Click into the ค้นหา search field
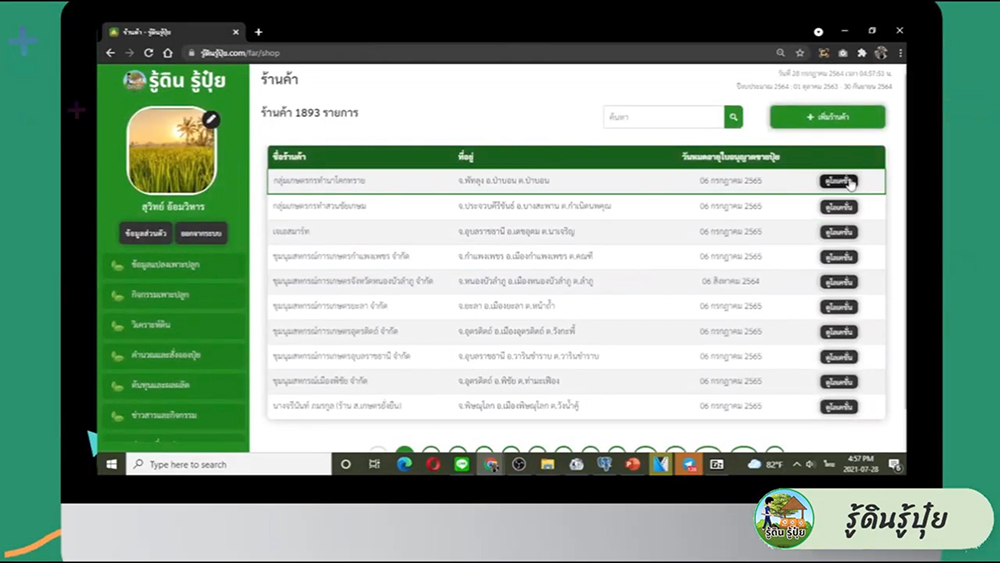The width and height of the screenshot is (1000, 563). click(x=663, y=118)
